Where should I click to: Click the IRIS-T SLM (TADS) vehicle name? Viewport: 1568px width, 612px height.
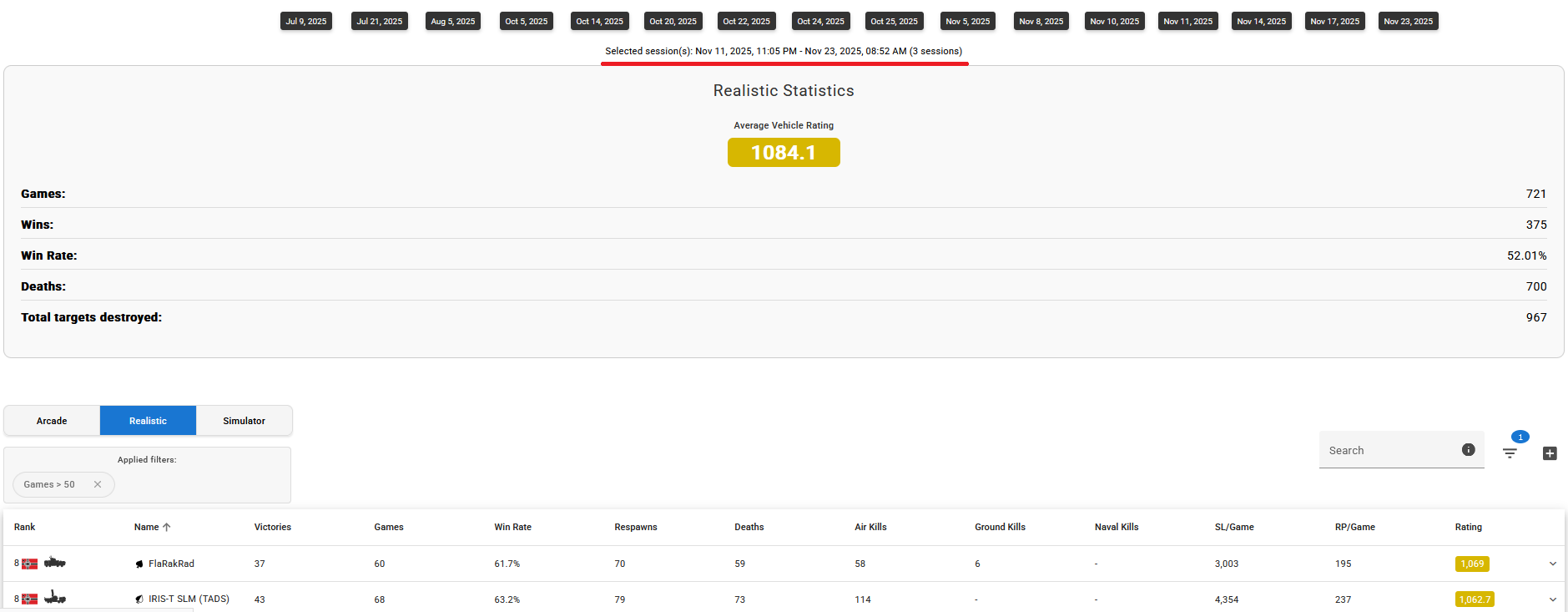click(189, 599)
